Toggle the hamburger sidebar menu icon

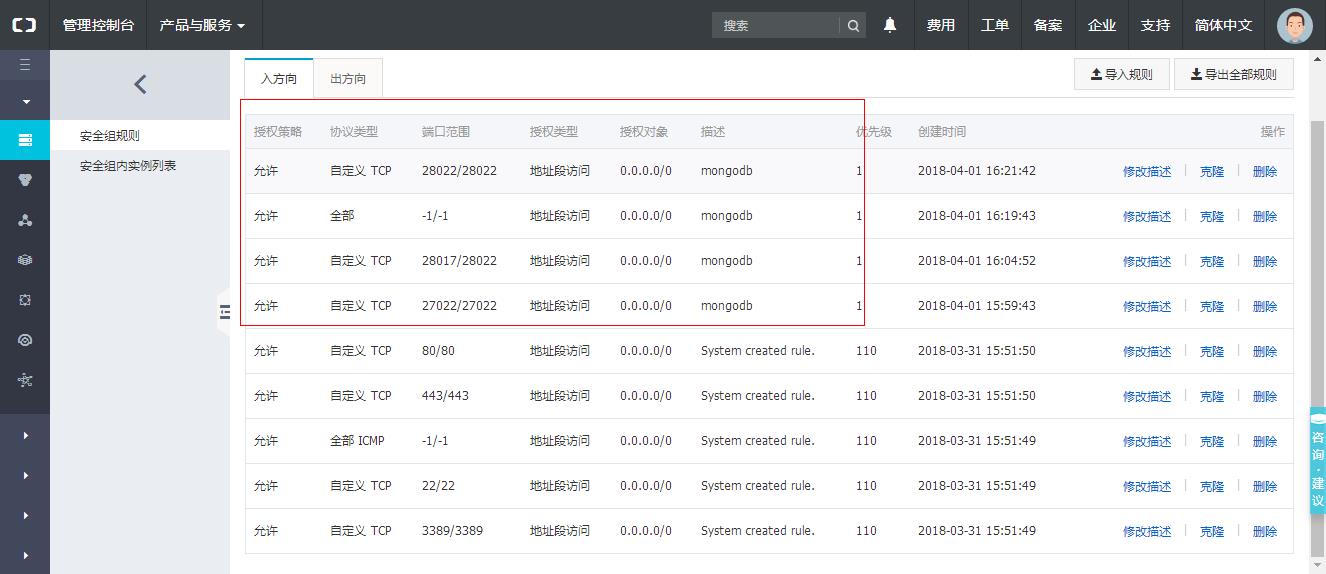click(x=25, y=65)
